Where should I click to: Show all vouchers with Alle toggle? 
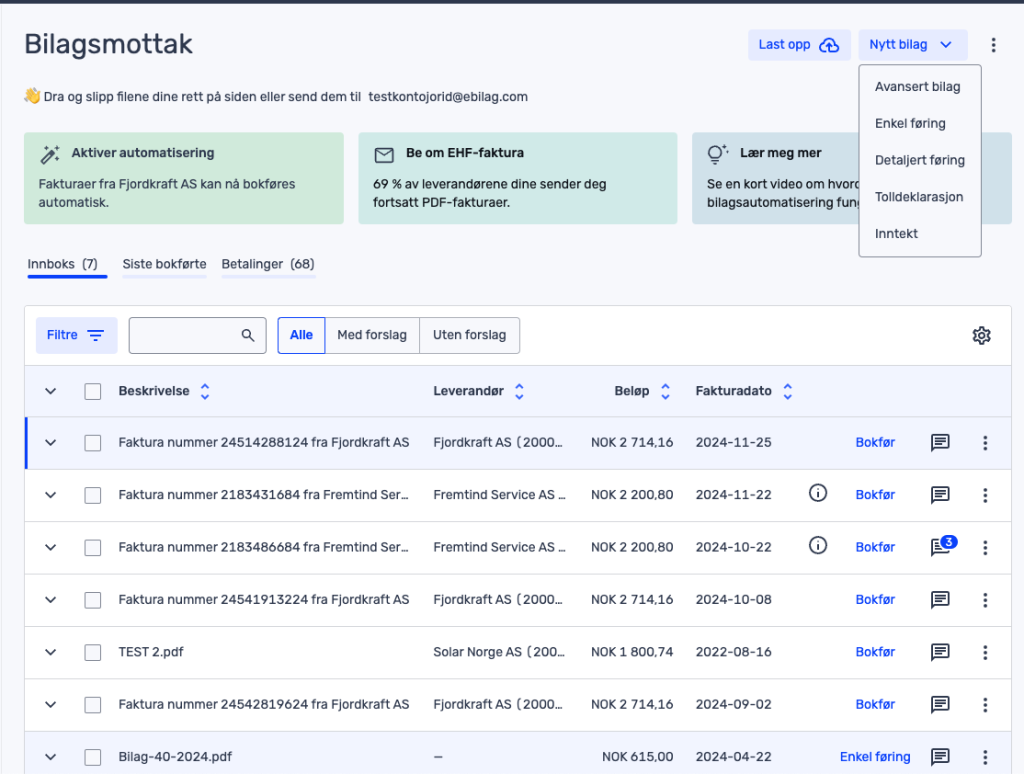pyautogui.click(x=301, y=335)
